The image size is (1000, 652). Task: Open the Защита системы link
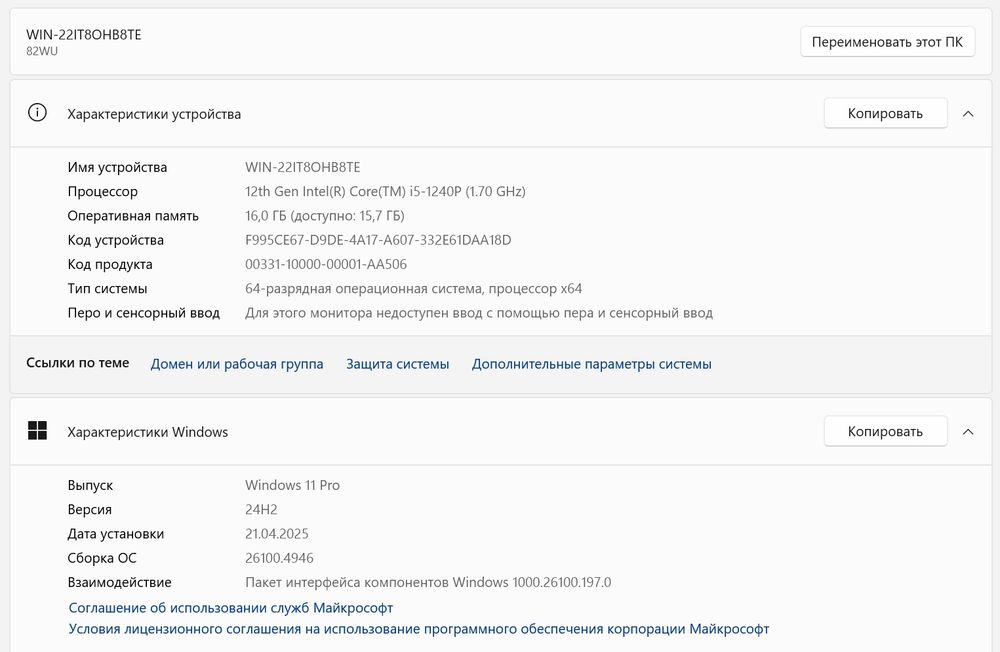(398, 364)
